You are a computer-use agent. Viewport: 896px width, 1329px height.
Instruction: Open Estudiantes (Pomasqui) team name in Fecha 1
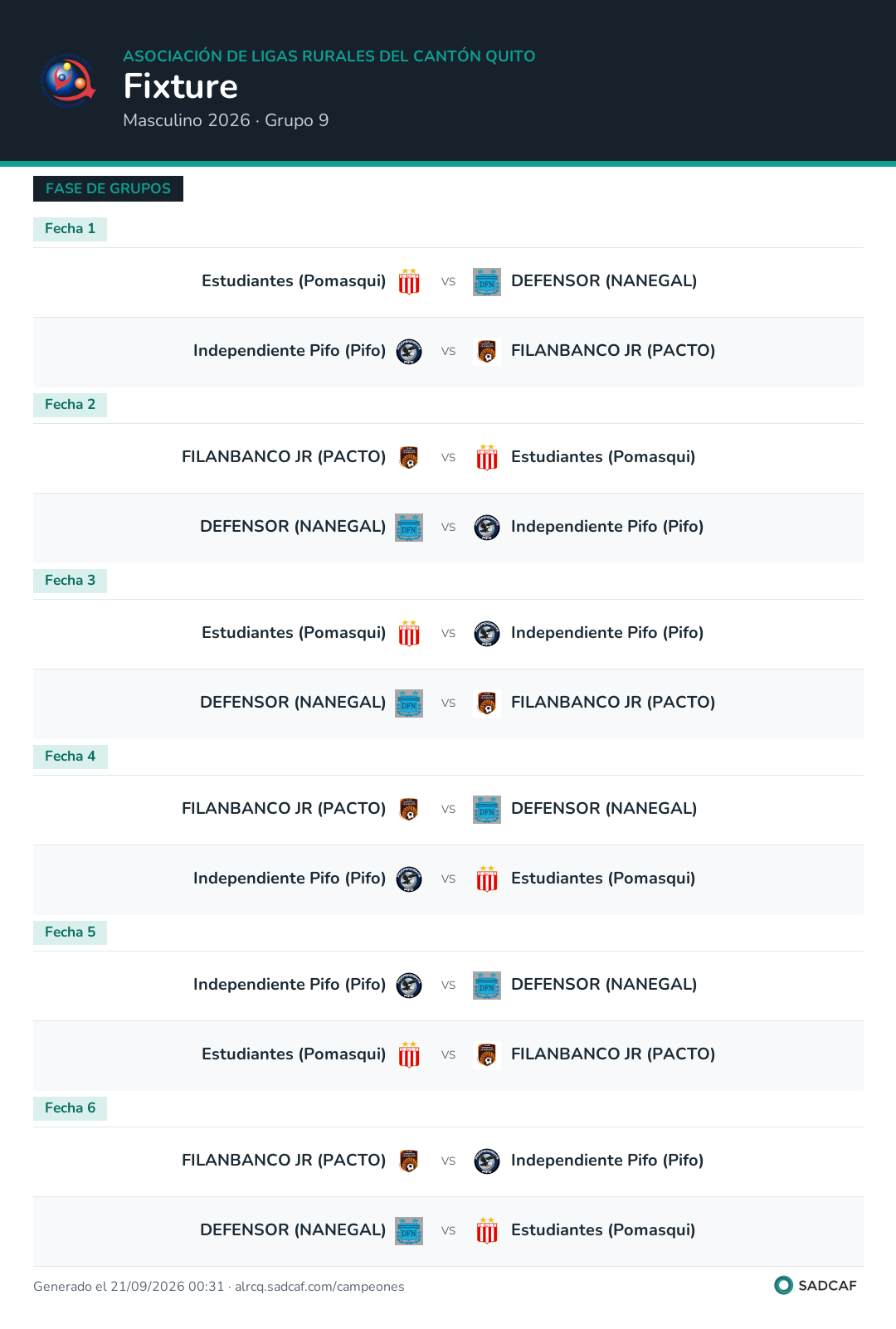pyautogui.click(x=294, y=281)
